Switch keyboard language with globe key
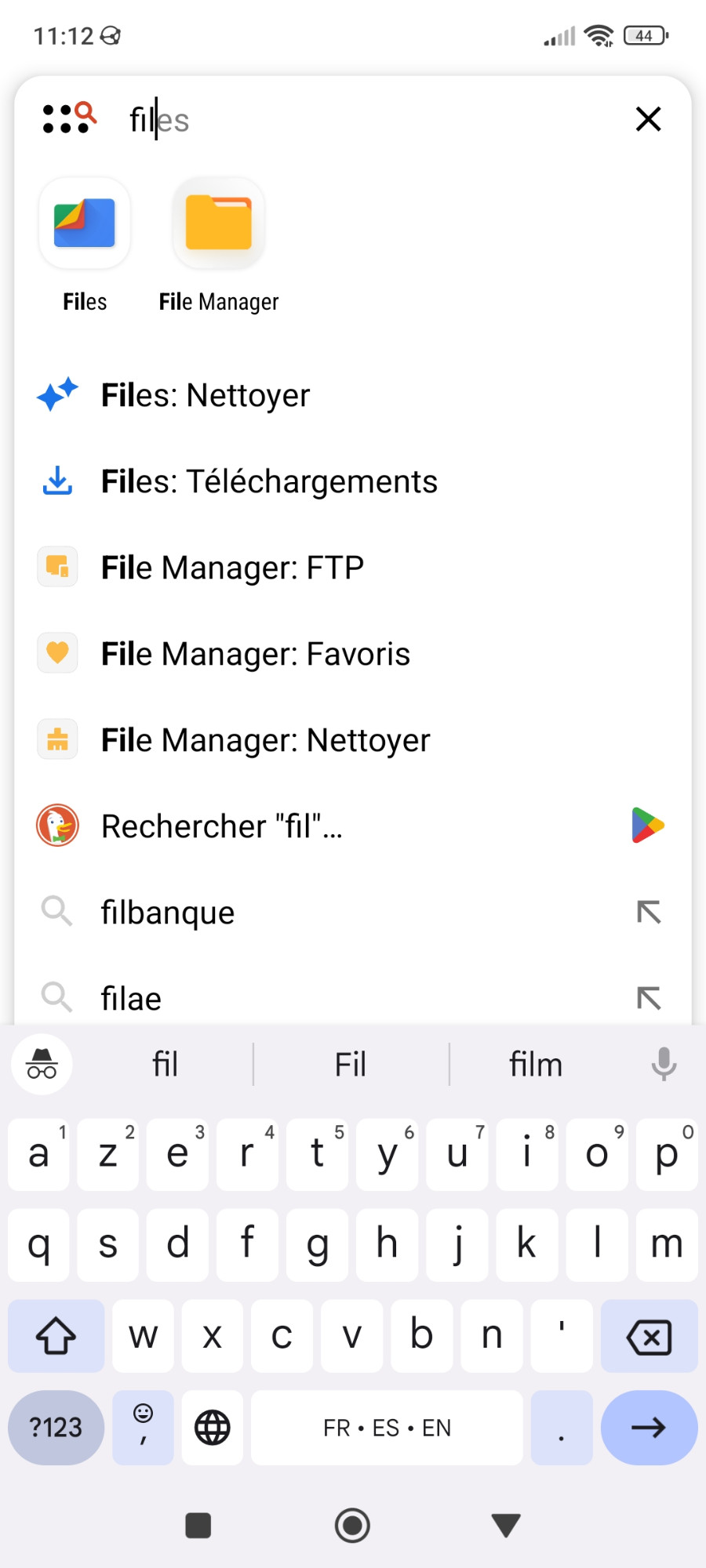This screenshot has height=1568, width=706. (212, 1427)
